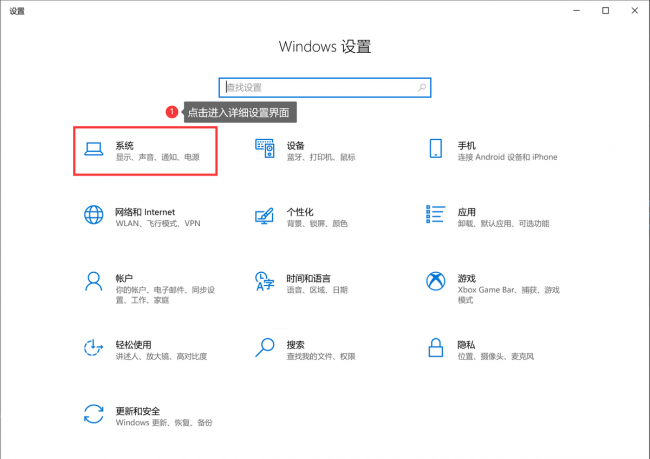This screenshot has width=650, height=459.
Task: Click the text 蓝牙、打印机、鼠标
Action: click(321, 157)
